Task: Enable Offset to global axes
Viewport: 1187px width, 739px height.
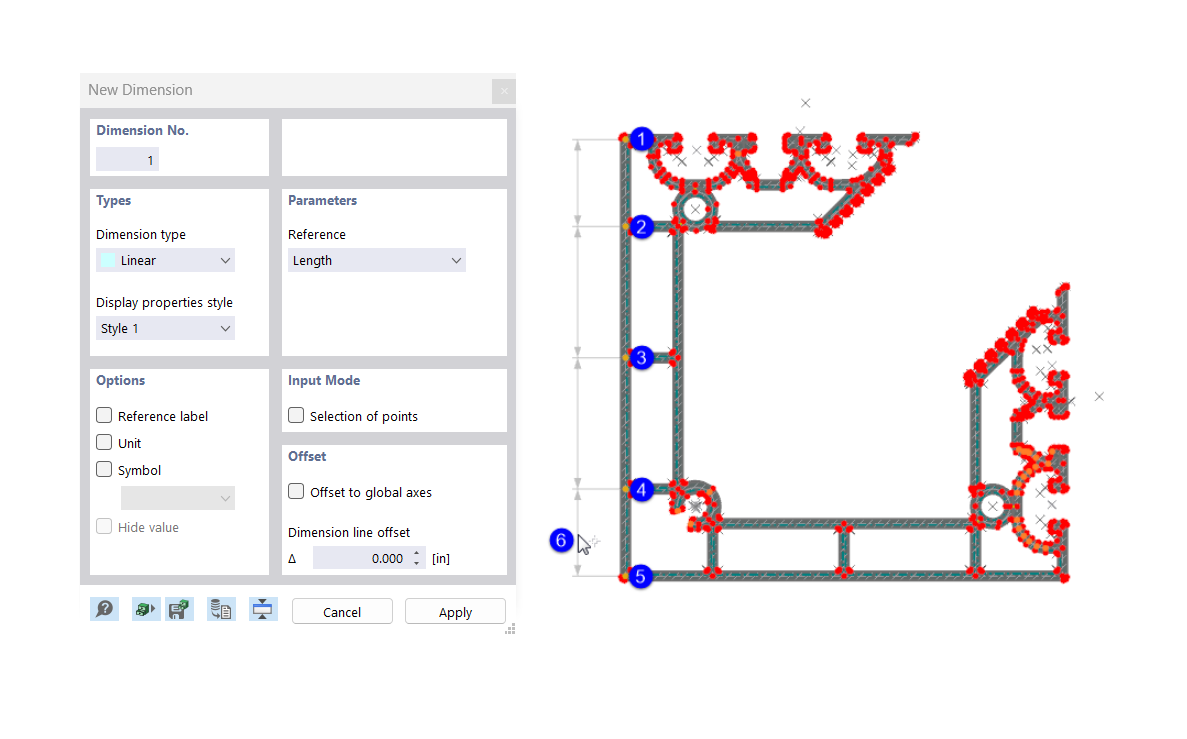Action: point(295,491)
